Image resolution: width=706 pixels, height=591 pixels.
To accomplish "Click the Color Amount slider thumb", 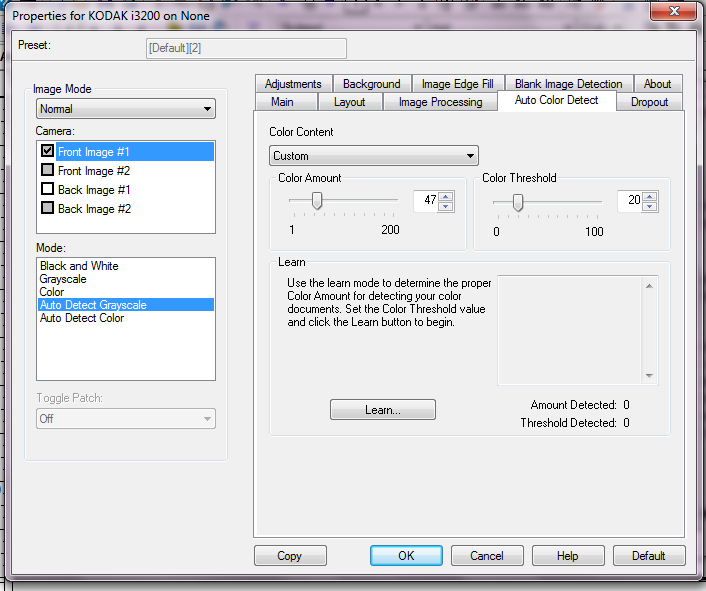I will 317,201.
